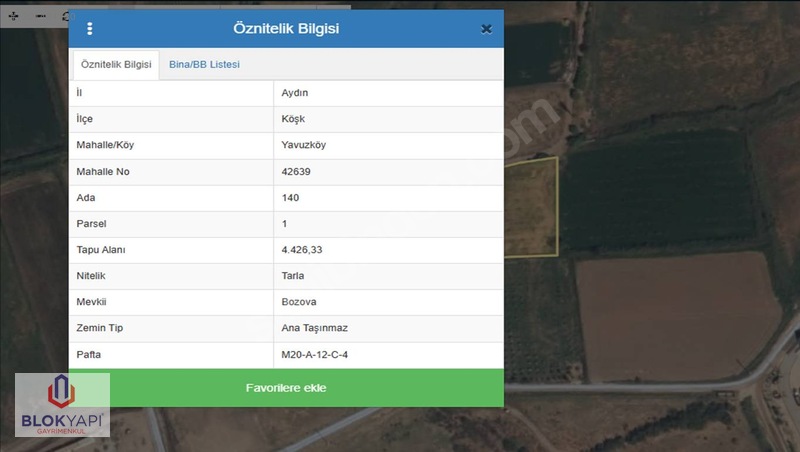Select the value Aydın
The width and height of the screenshot is (800, 452).
295,93
